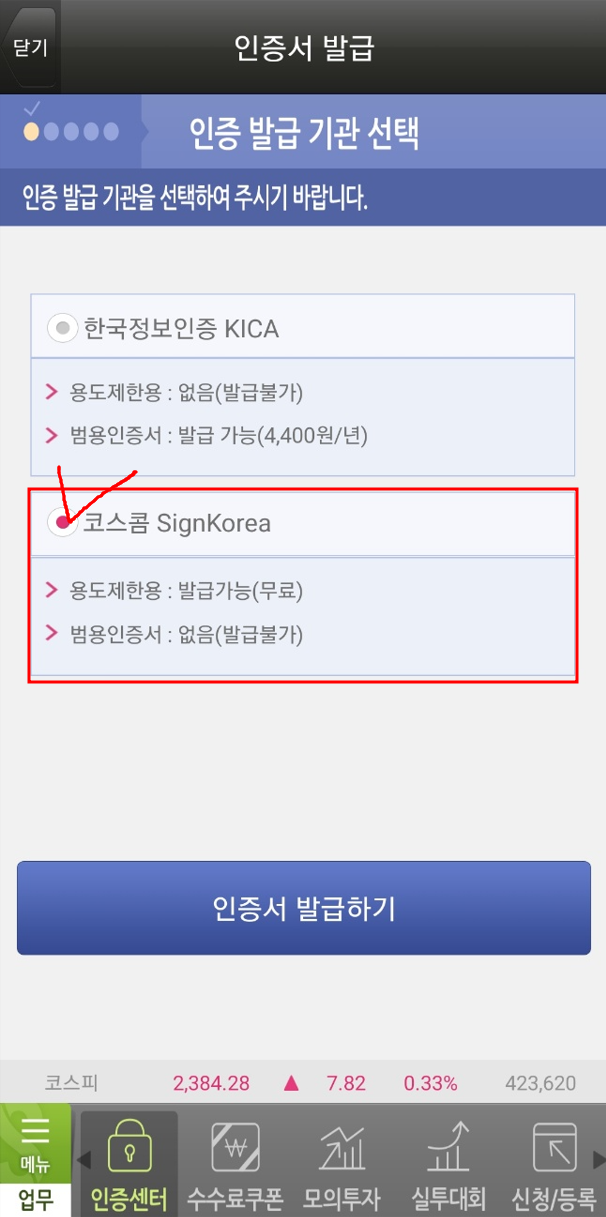Tap the 코스피 index ticker bar
Image resolution: width=606 pixels, height=1217 pixels.
(303, 1083)
